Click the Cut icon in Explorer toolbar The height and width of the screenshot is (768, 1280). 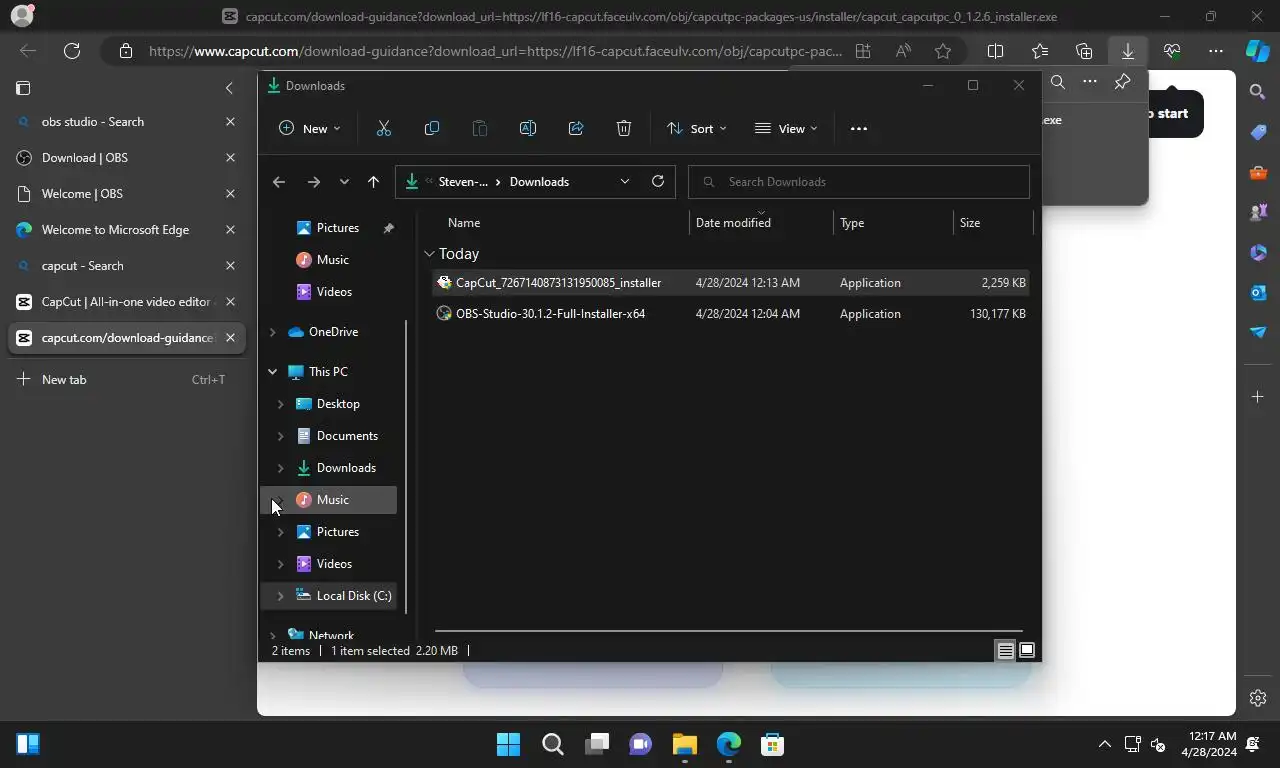383,128
